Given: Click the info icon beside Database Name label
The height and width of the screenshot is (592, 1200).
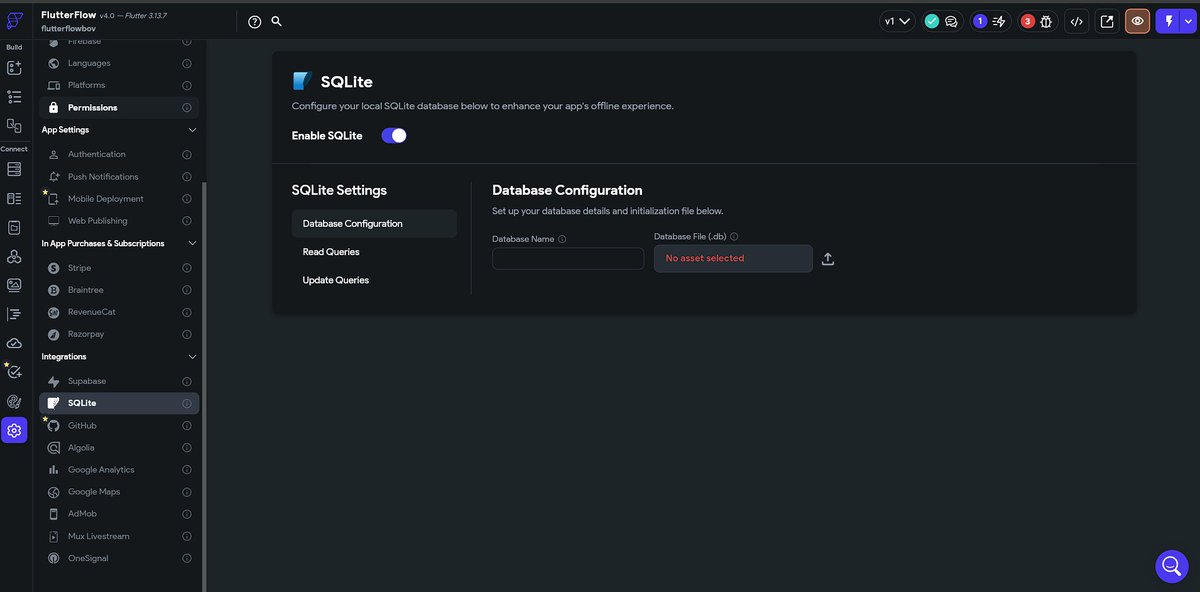Looking at the screenshot, I should [562, 239].
